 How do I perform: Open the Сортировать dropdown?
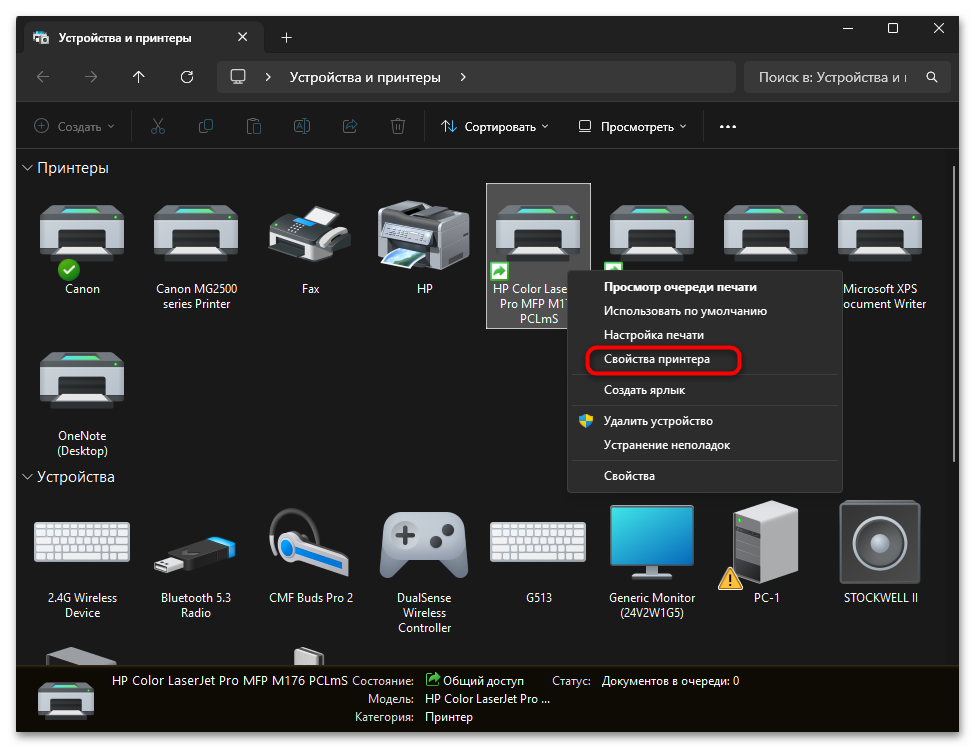click(495, 126)
